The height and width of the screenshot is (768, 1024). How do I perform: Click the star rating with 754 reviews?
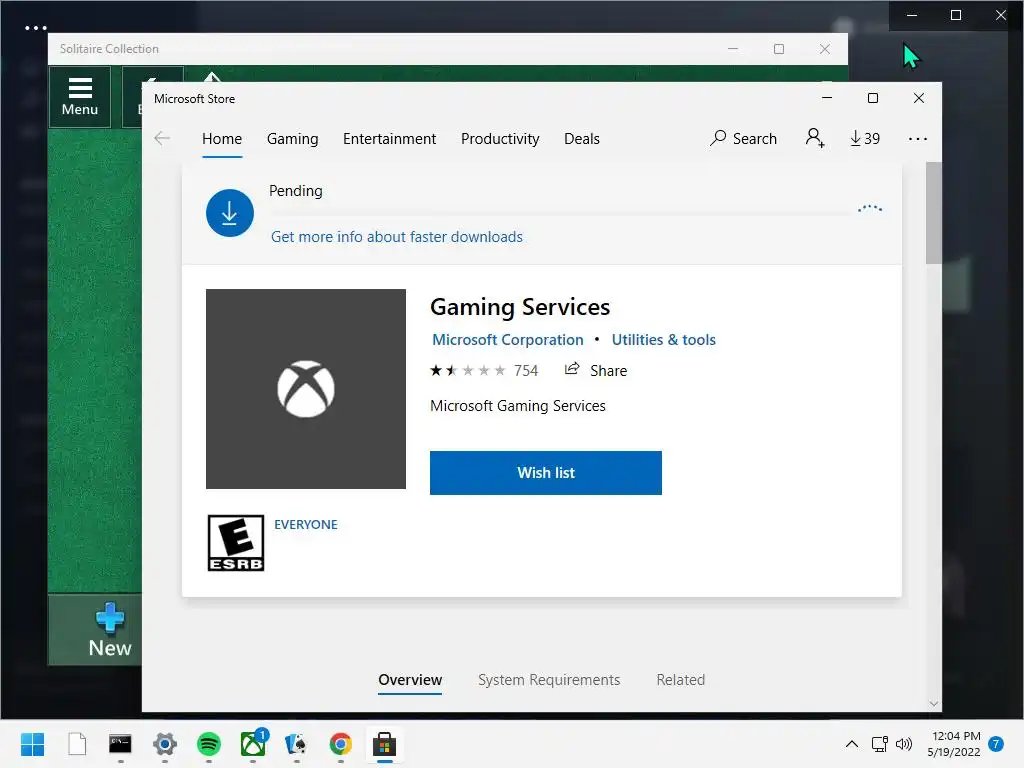click(x=484, y=371)
